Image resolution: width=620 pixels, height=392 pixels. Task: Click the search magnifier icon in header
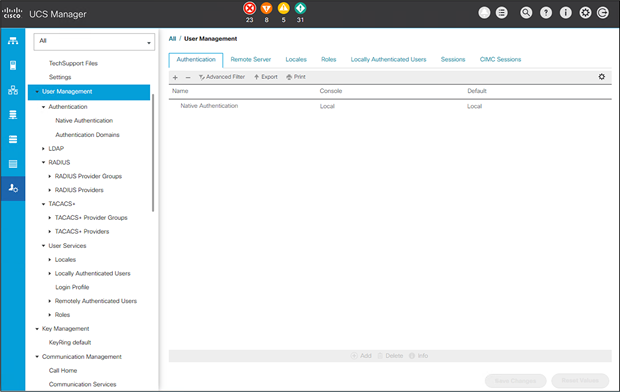(x=526, y=13)
